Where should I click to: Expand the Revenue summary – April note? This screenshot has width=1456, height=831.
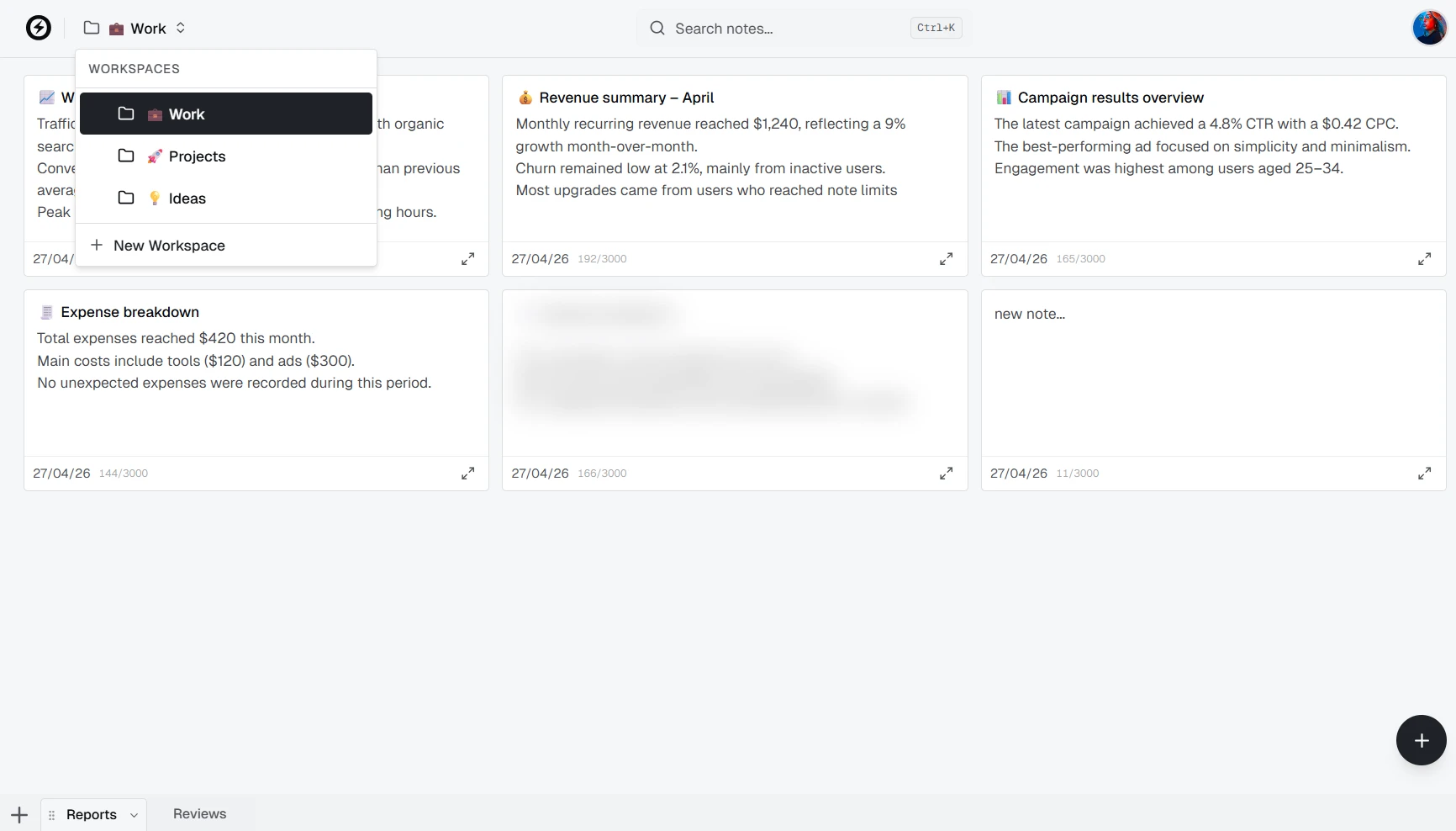point(946,259)
